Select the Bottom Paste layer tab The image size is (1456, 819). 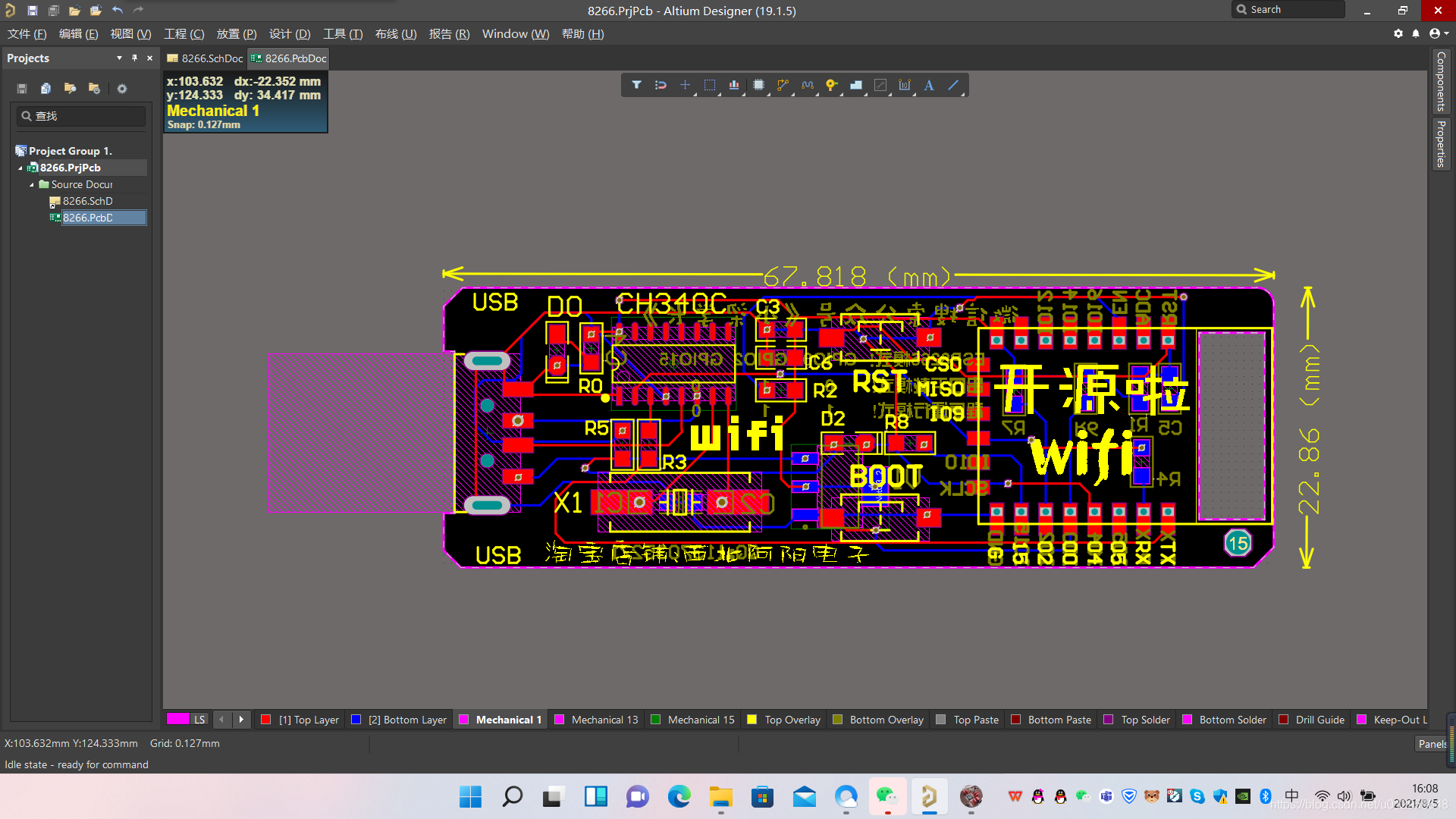[x=1051, y=720]
